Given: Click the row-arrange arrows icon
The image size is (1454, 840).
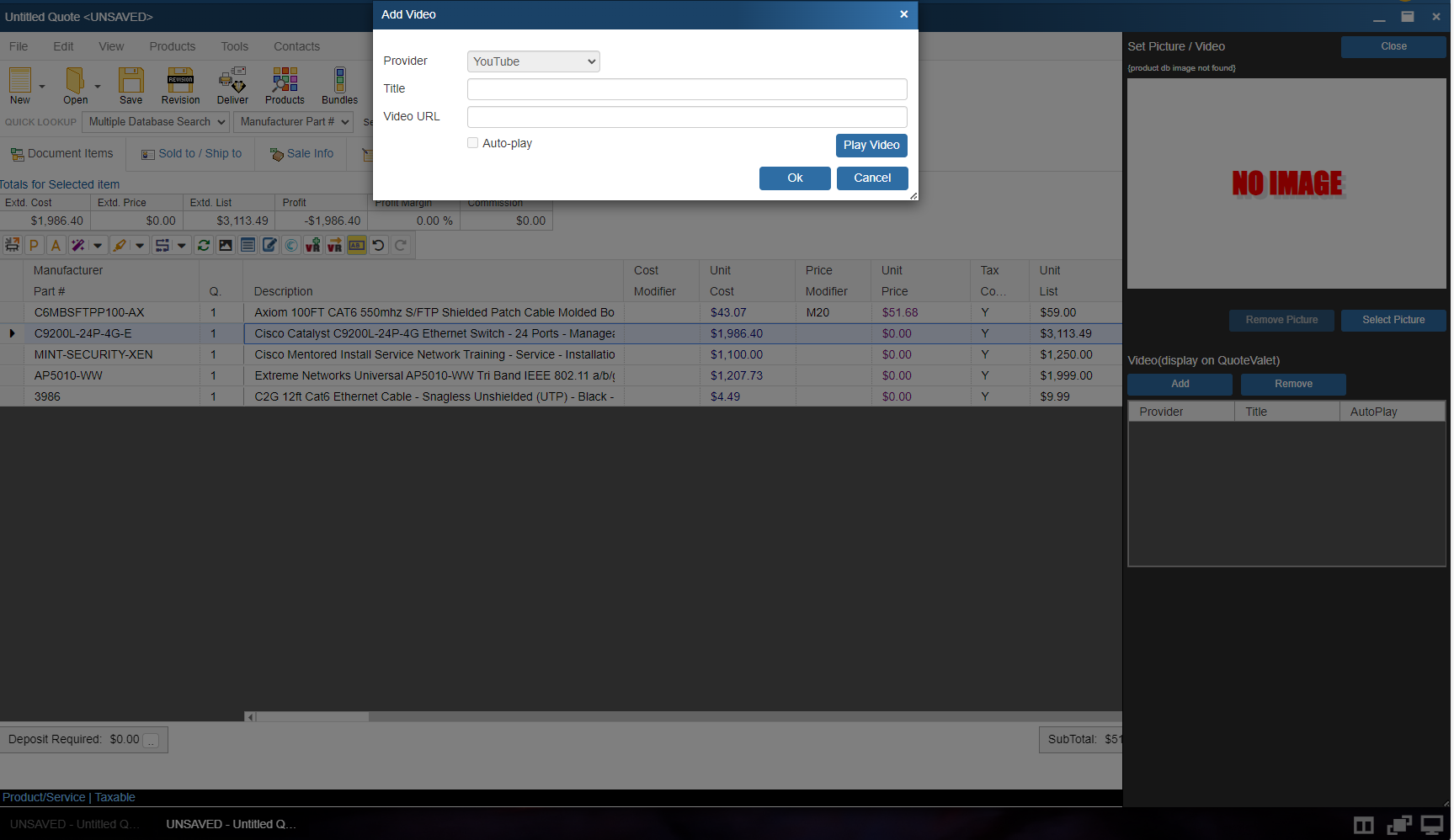Looking at the screenshot, I should 162,245.
